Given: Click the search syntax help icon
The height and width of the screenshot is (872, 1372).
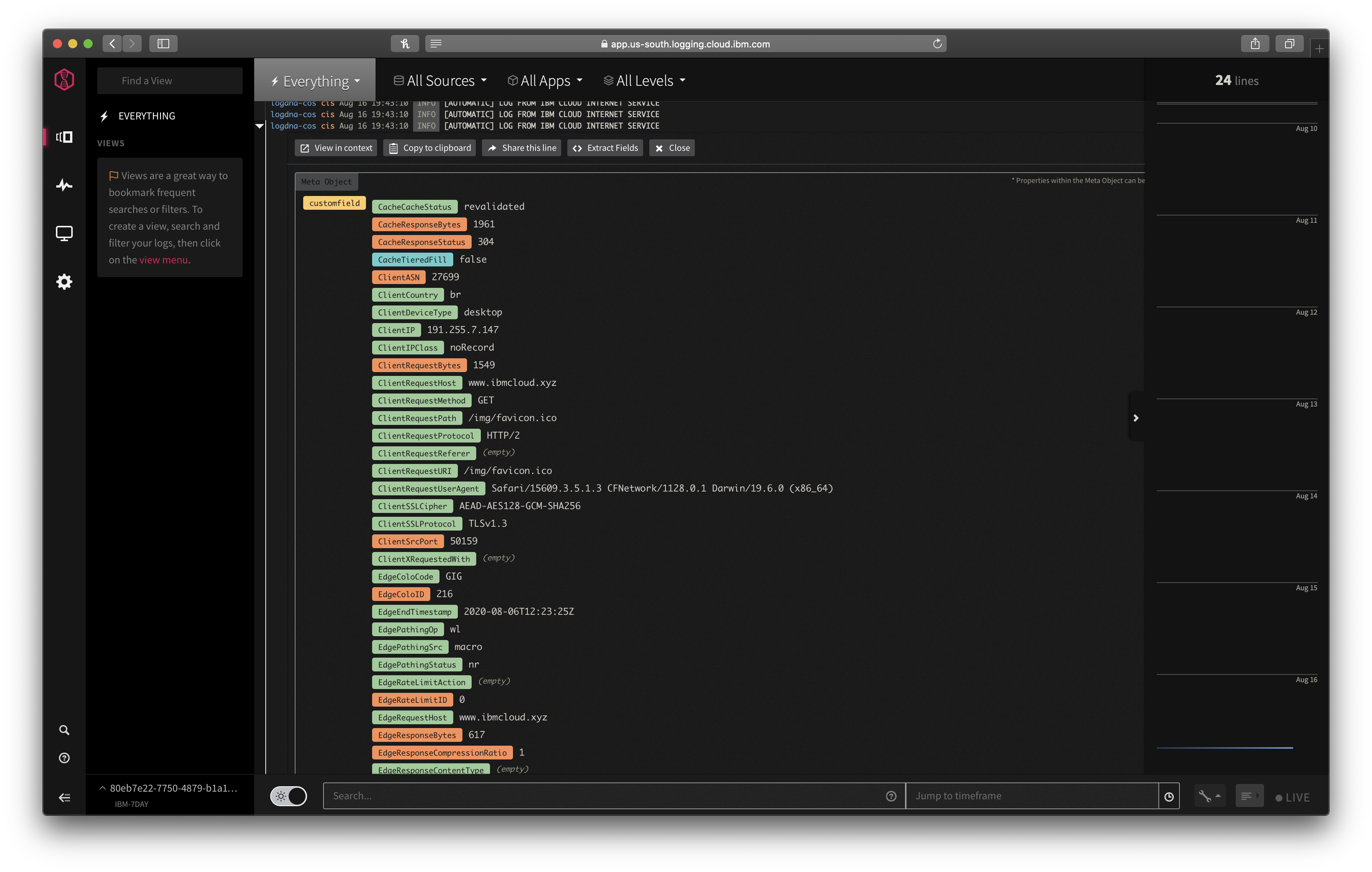Looking at the screenshot, I should click(x=891, y=796).
